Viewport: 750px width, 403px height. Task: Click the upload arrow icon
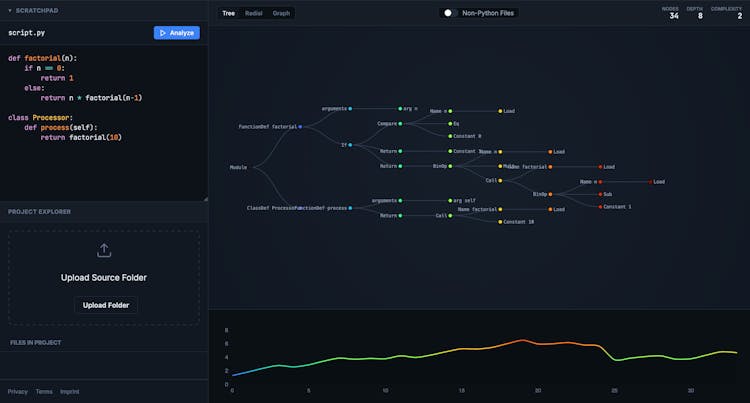[104, 251]
